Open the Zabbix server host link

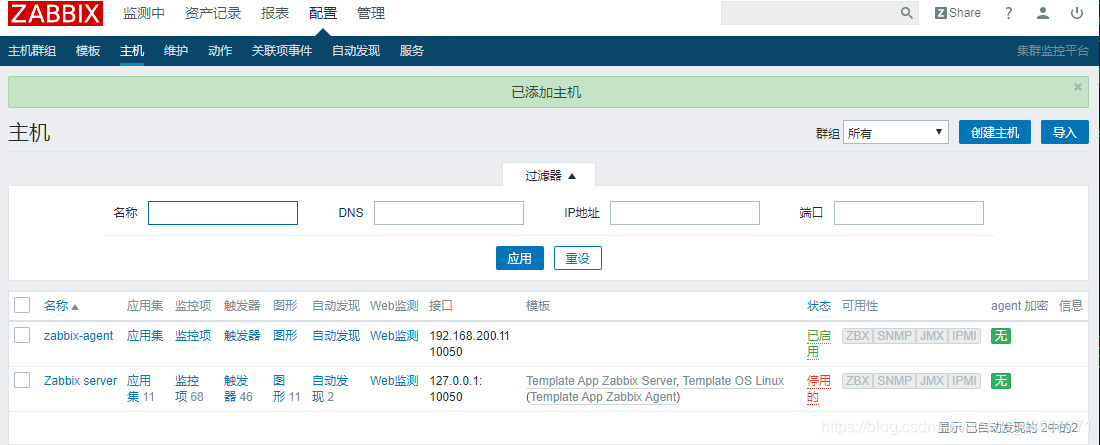point(81,380)
